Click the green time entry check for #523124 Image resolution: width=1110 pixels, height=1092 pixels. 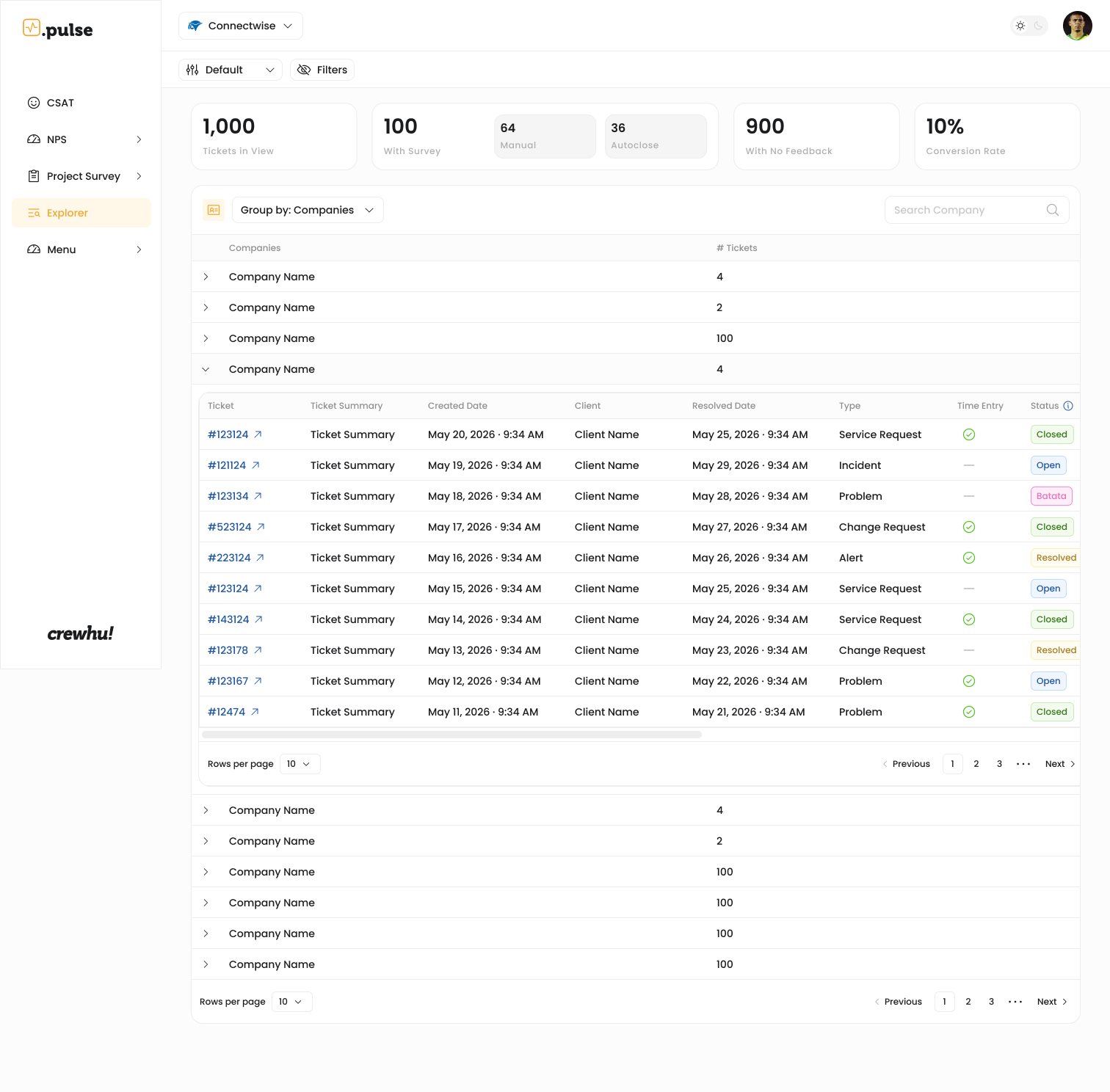pos(969,527)
